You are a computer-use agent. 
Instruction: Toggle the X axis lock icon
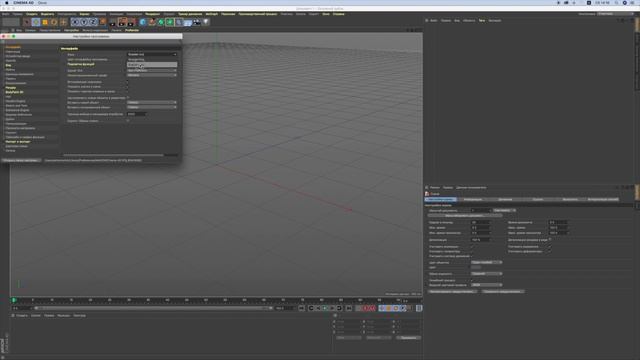[75, 22]
